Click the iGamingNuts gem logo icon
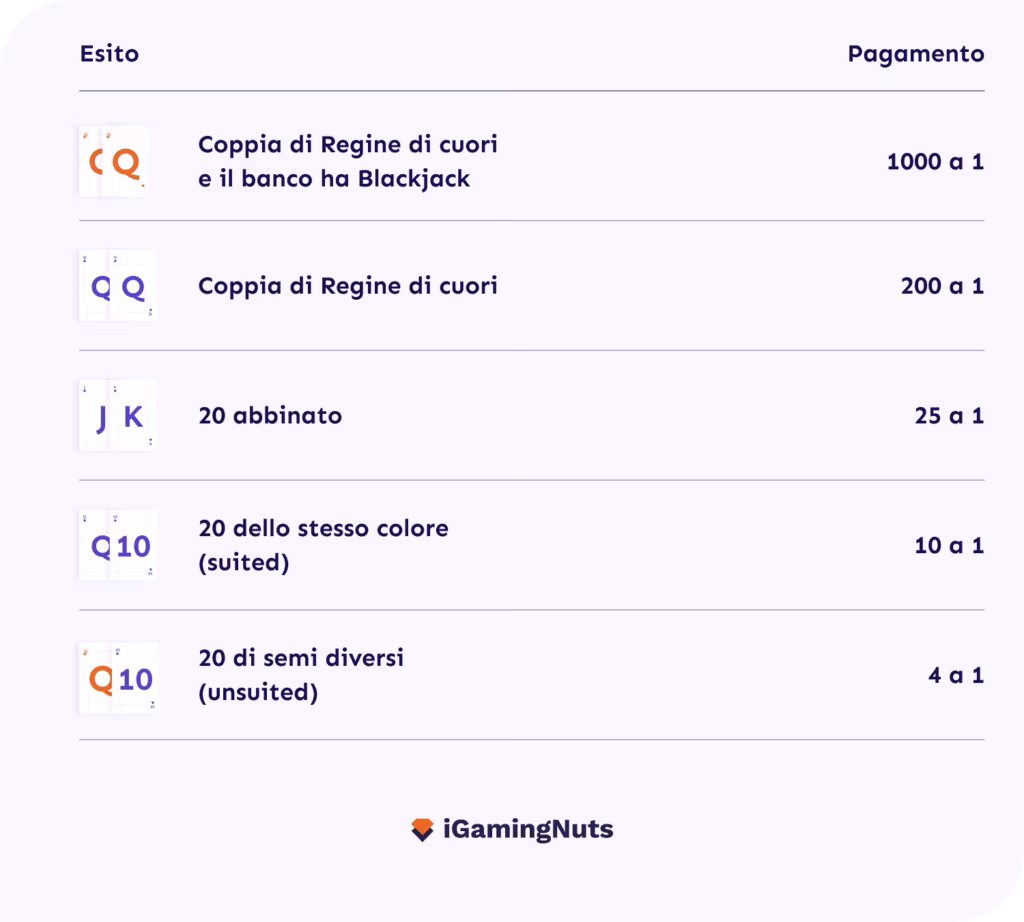 click(x=422, y=830)
